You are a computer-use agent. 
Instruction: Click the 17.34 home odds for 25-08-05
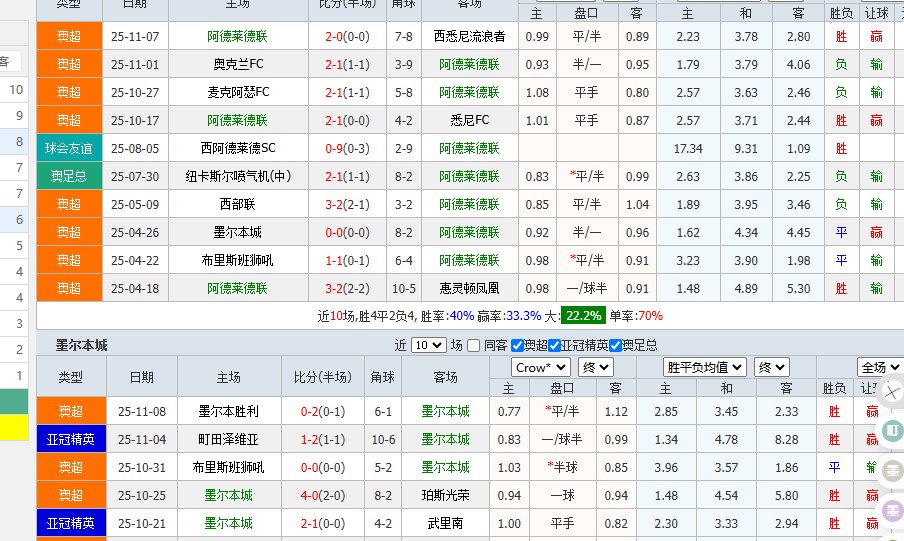pyautogui.click(x=688, y=148)
